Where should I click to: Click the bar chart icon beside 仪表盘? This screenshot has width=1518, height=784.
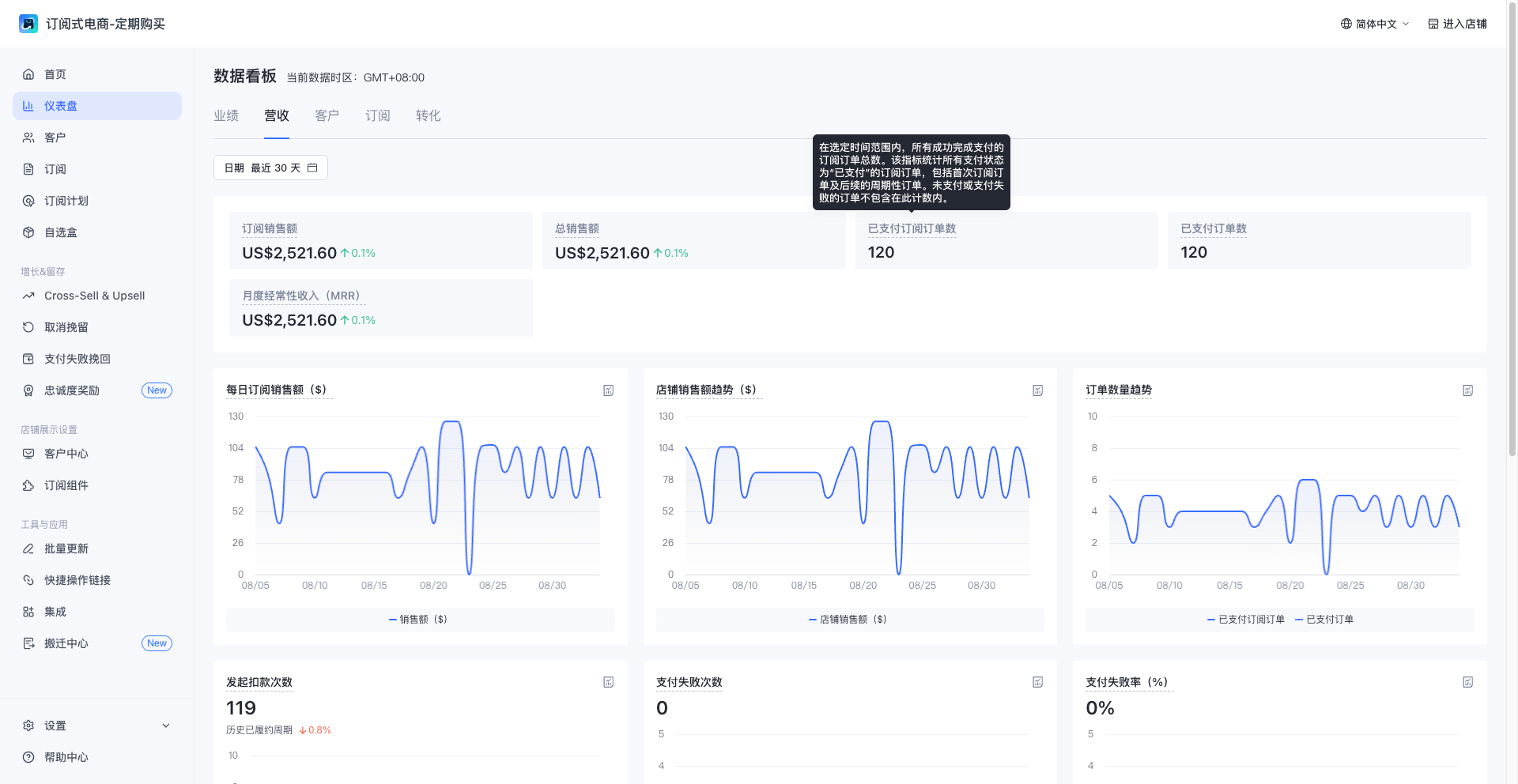(x=28, y=106)
